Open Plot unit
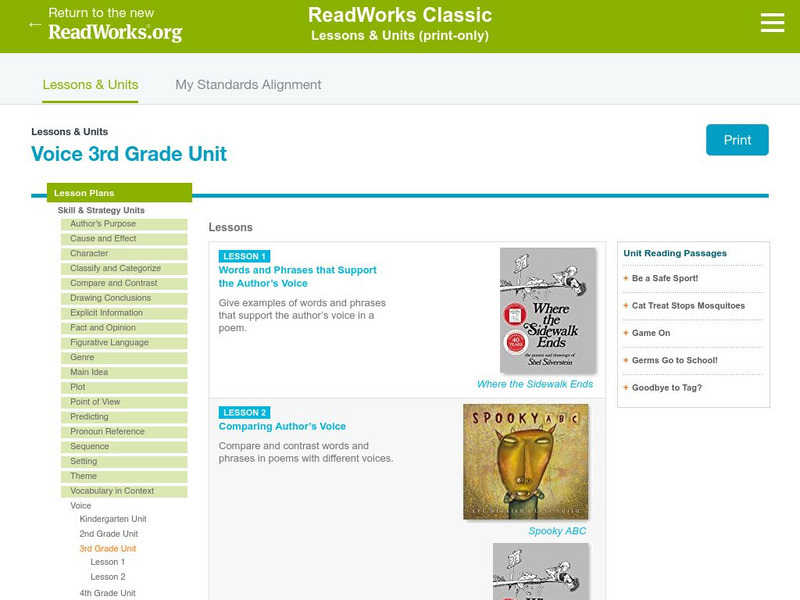The width and height of the screenshot is (800, 600). click(x=124, y=387)
